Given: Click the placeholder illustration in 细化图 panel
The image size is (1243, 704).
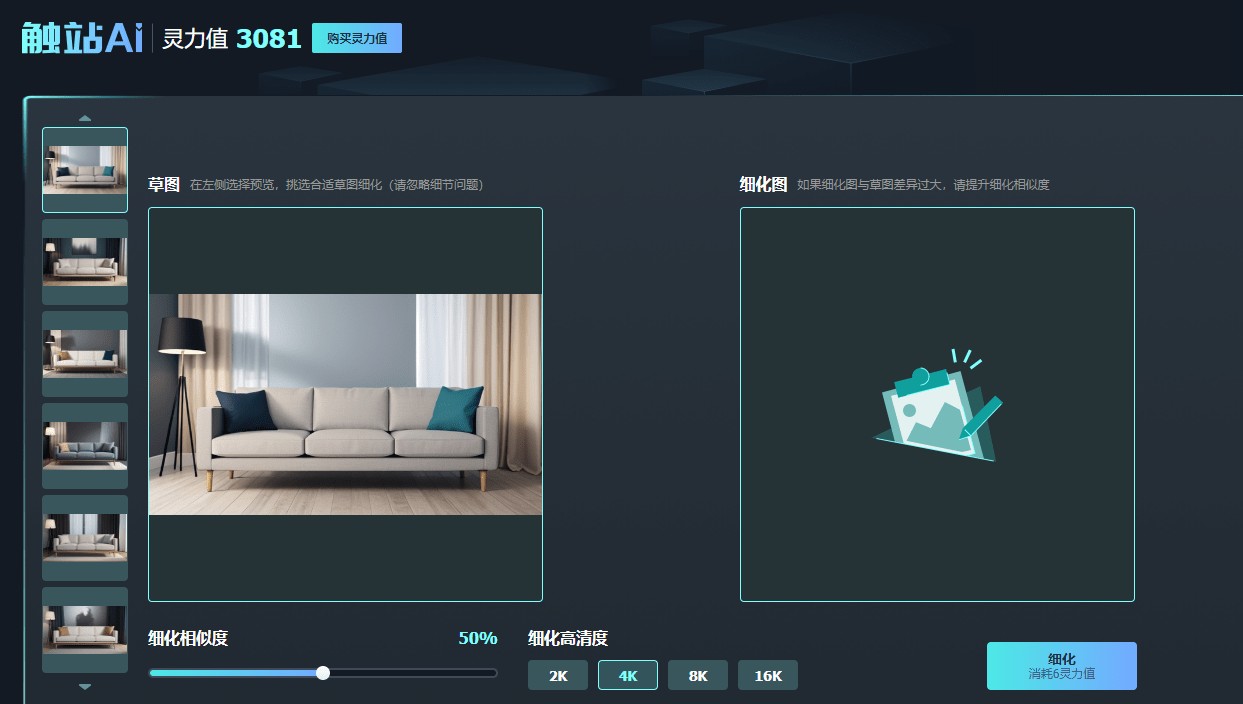Looking at the screenshot, I should [x=938, y=405].
